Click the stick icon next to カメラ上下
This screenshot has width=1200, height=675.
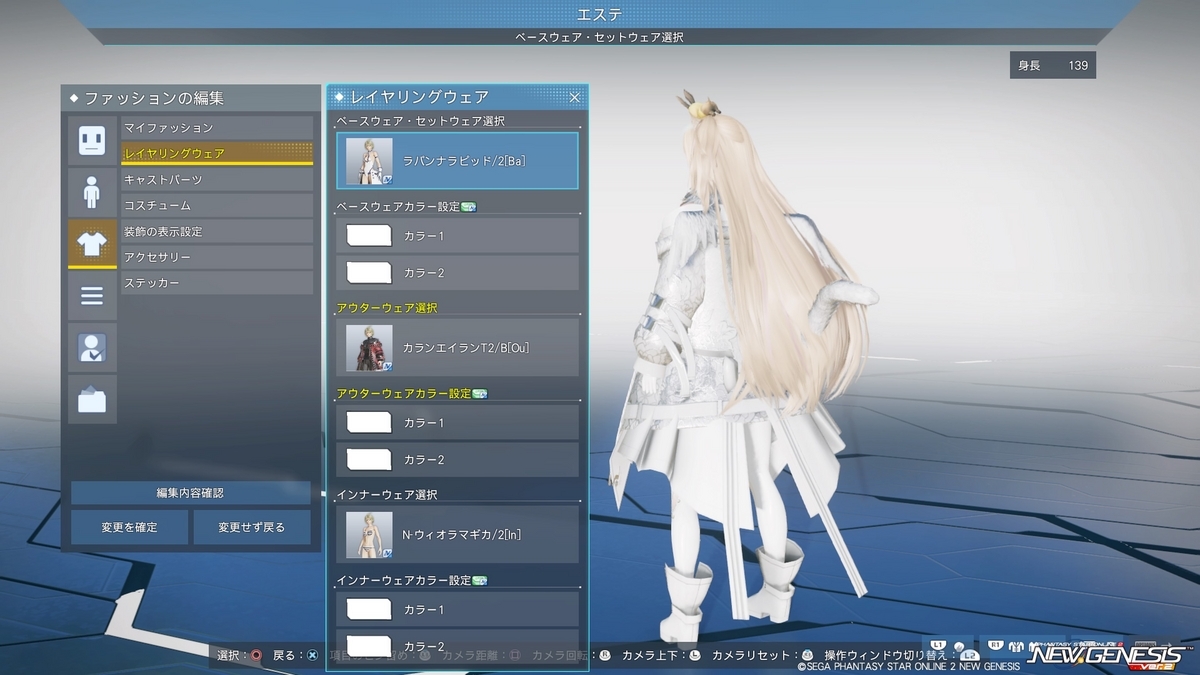pyautogui.click(x=696, y=656)
